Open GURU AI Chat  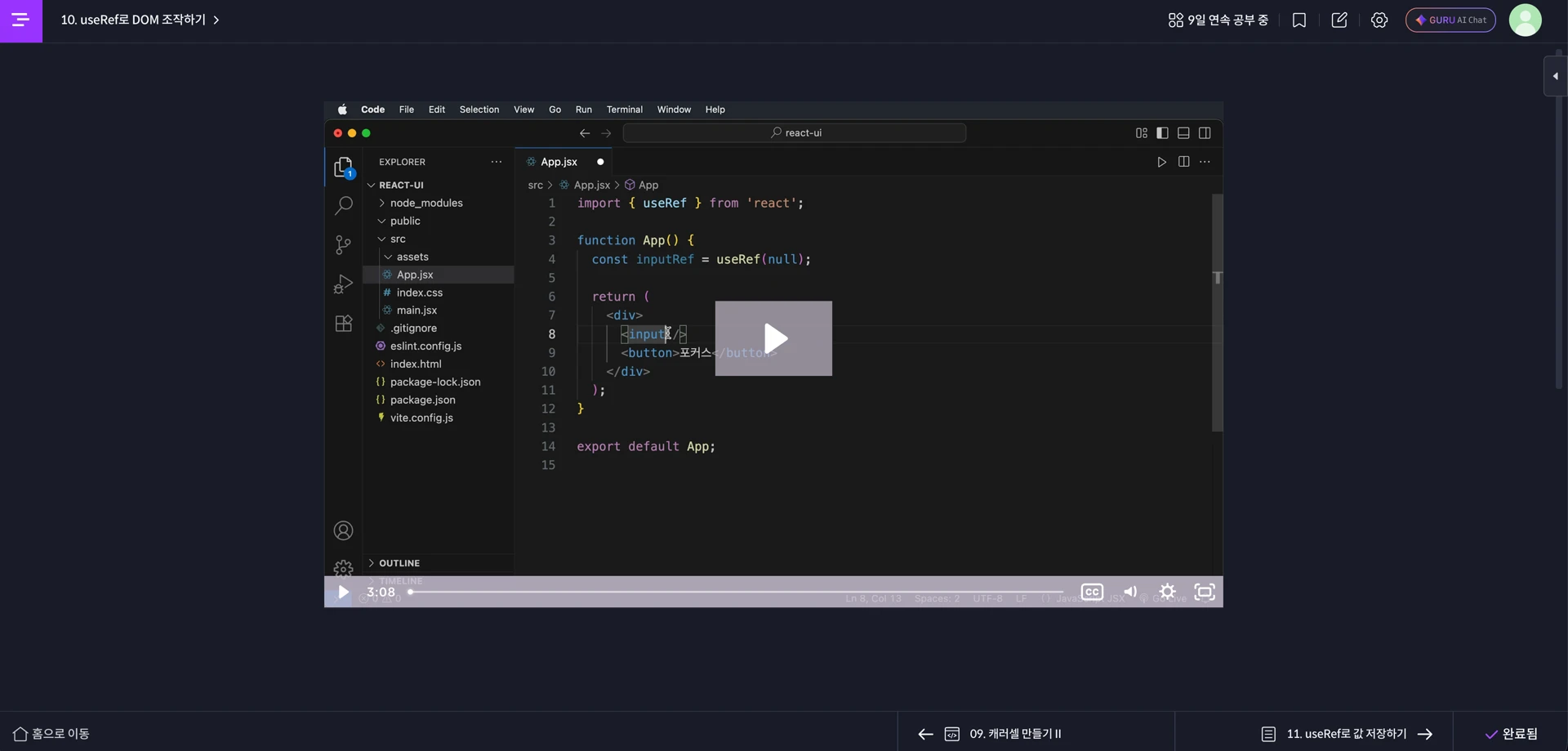(1450, 20)
